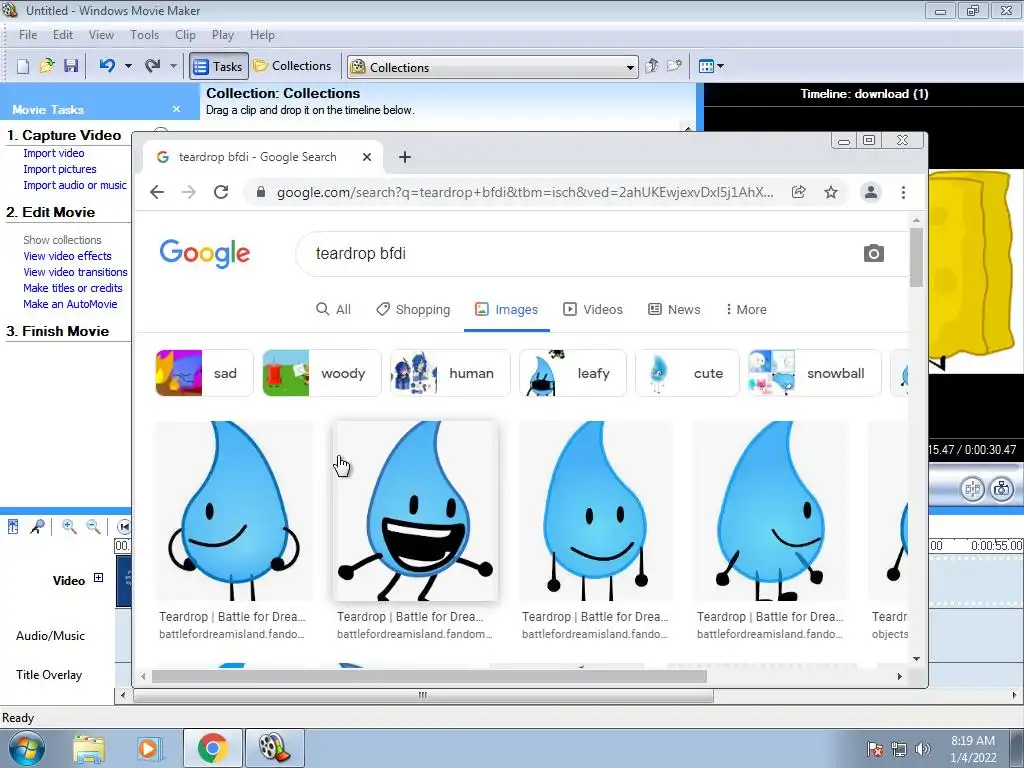Click the Set Audio Levels timeline icon

click(13, 526)
